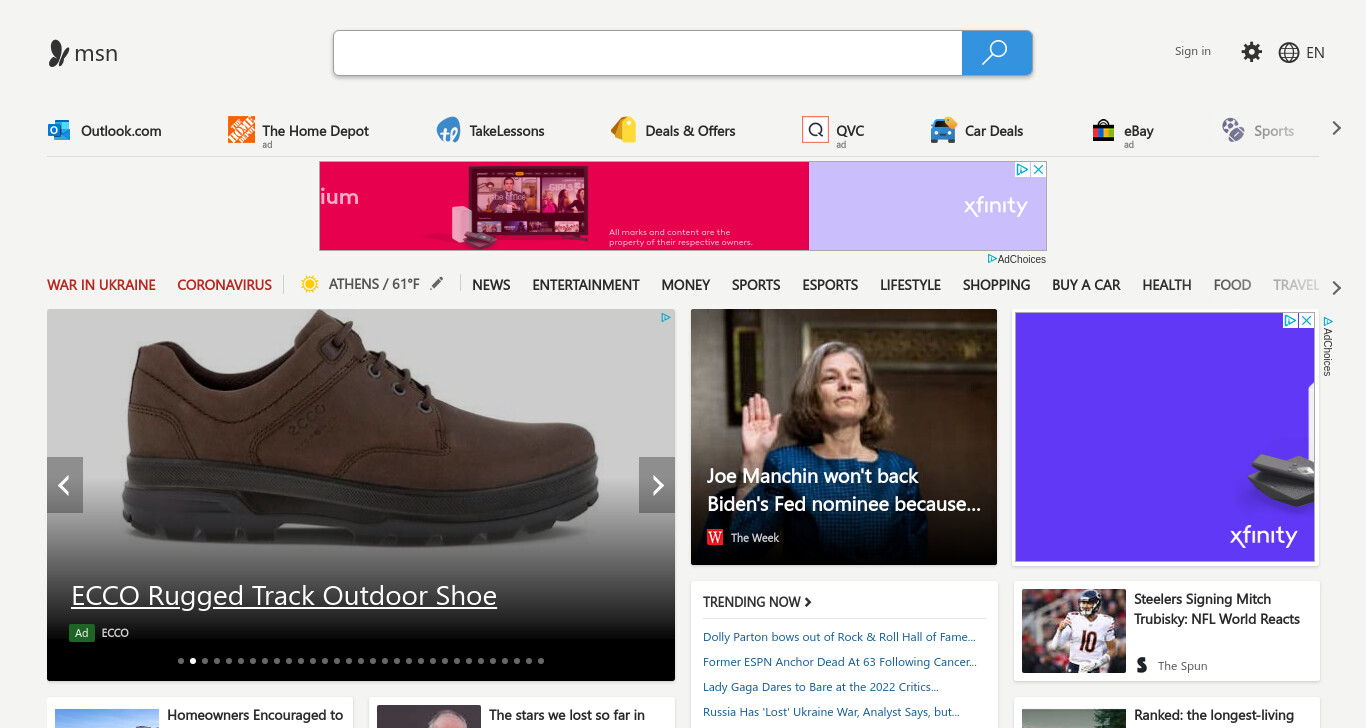Go to previous carousel slide
This screenshot has width=1366, height=728.
[64, 485]
